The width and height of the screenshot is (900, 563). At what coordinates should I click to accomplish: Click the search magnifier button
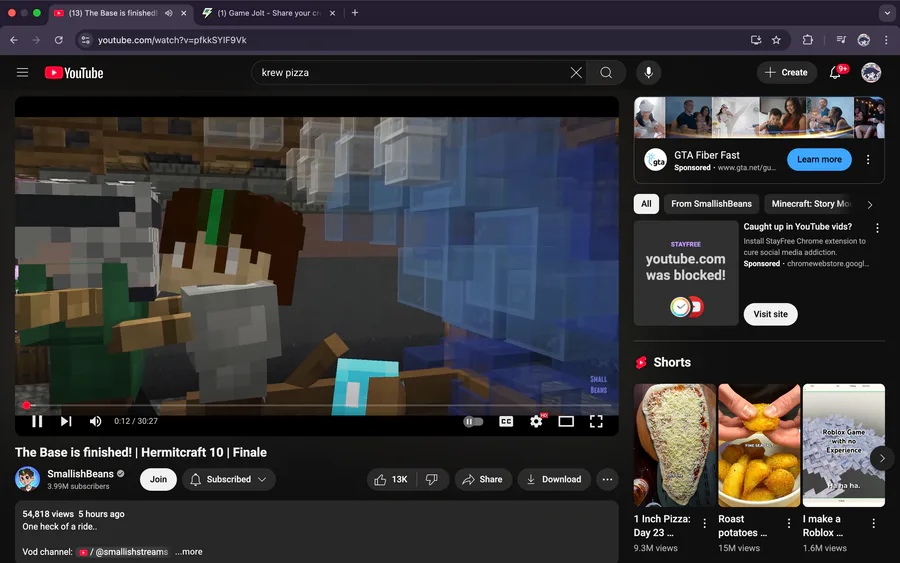coord(606,72)
